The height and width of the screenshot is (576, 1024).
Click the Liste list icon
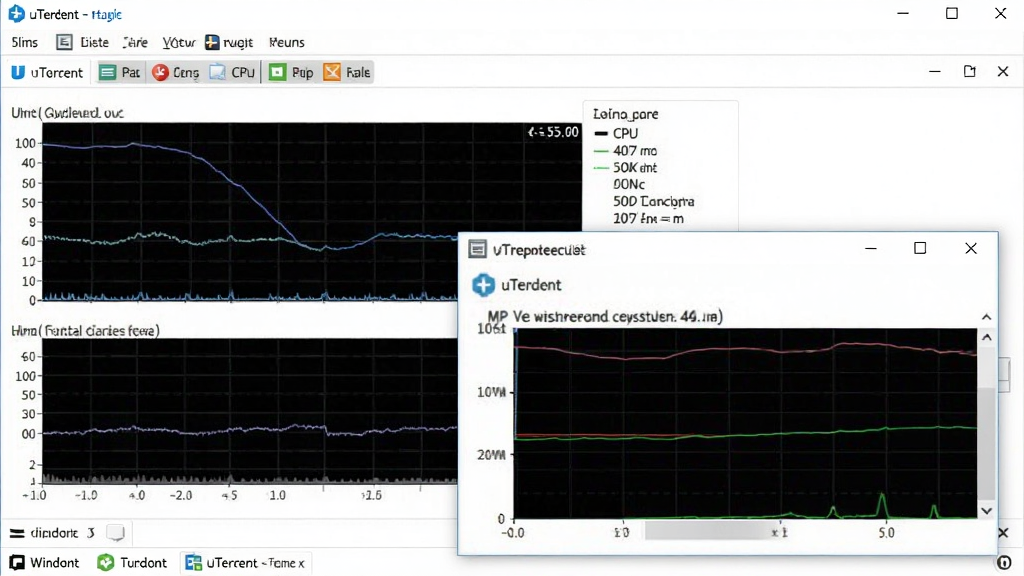(x=64, y=42)
